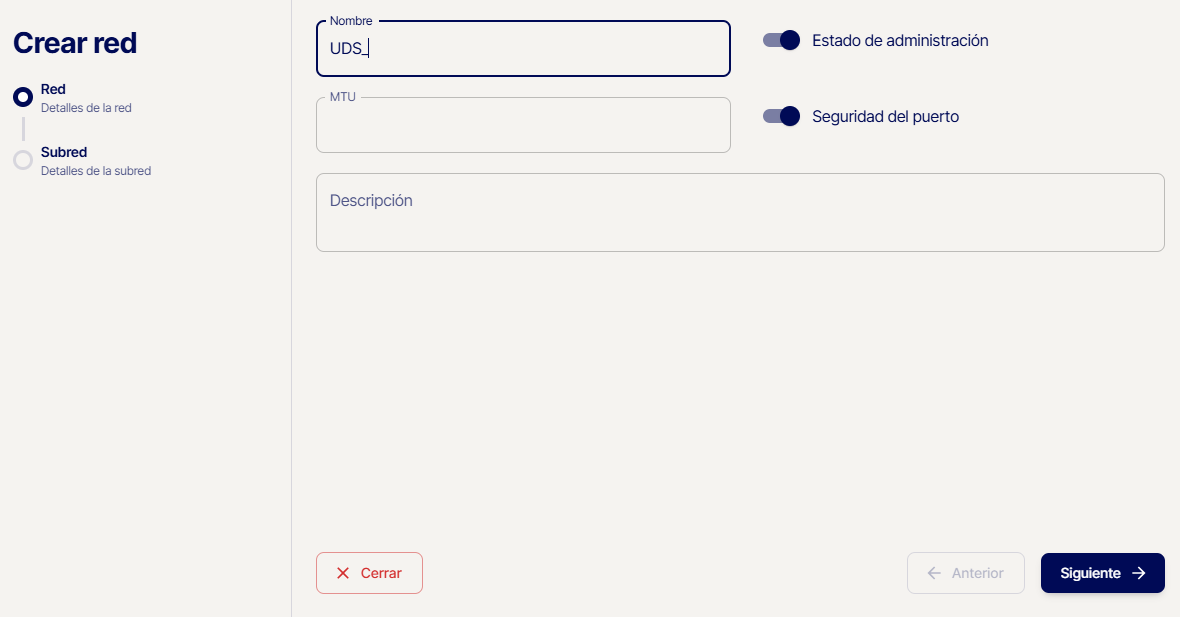
Task: Click the "Seguridad del puerto" label text
Action: point(885,117)
